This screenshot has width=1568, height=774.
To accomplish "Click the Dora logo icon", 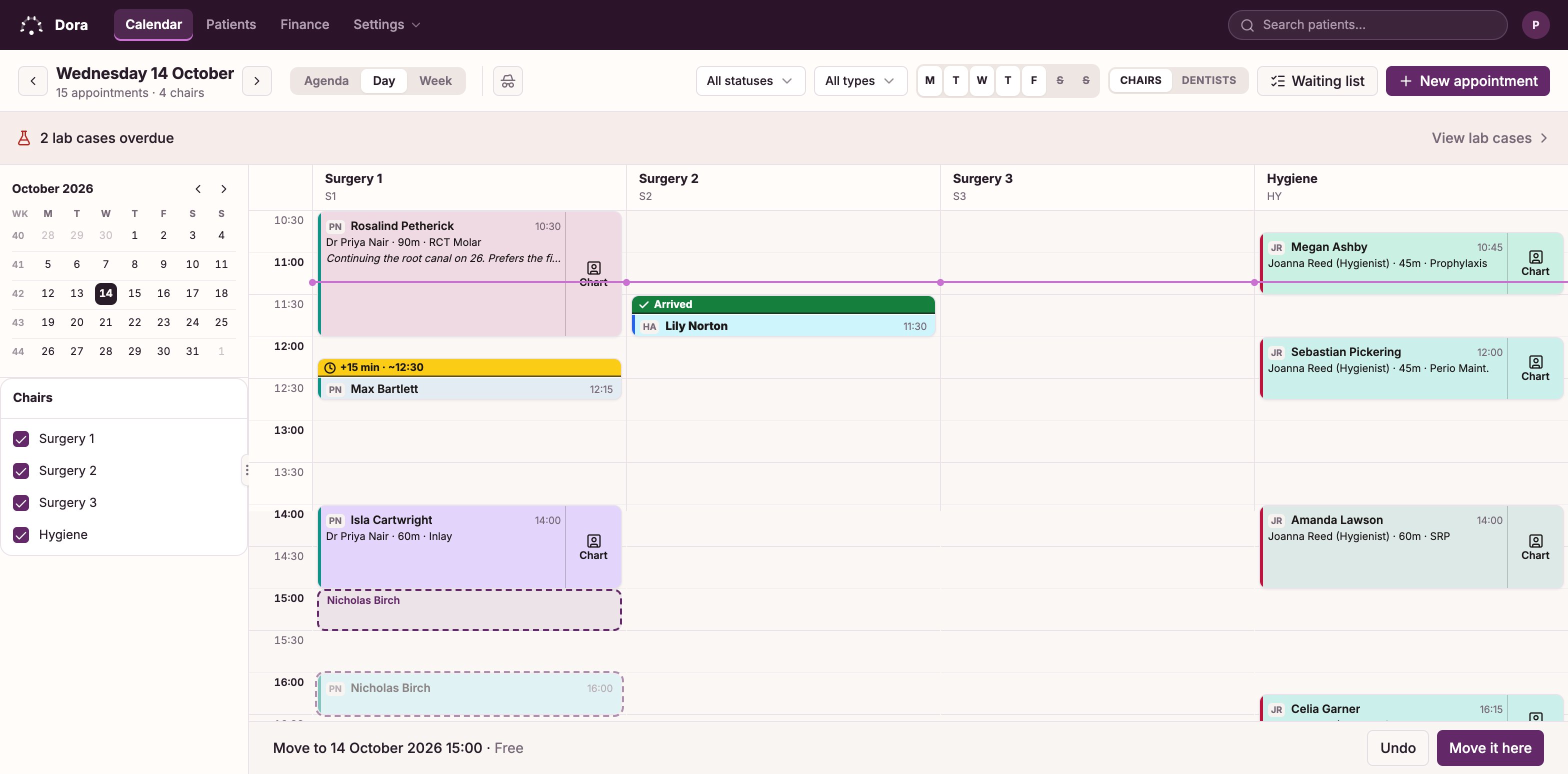I will coord(31,25).
